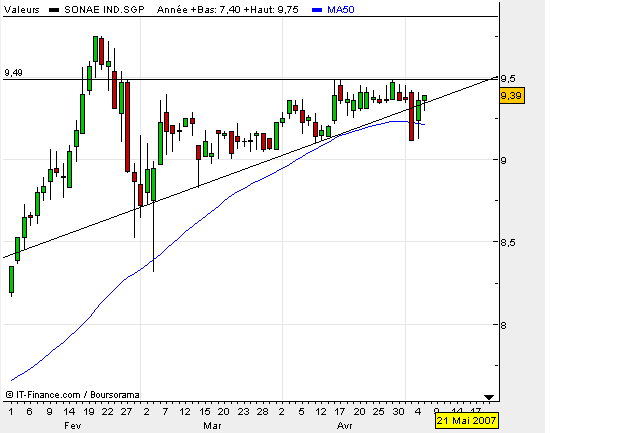Click the yellow 21 Mai 2007 date label

(466, 420)
